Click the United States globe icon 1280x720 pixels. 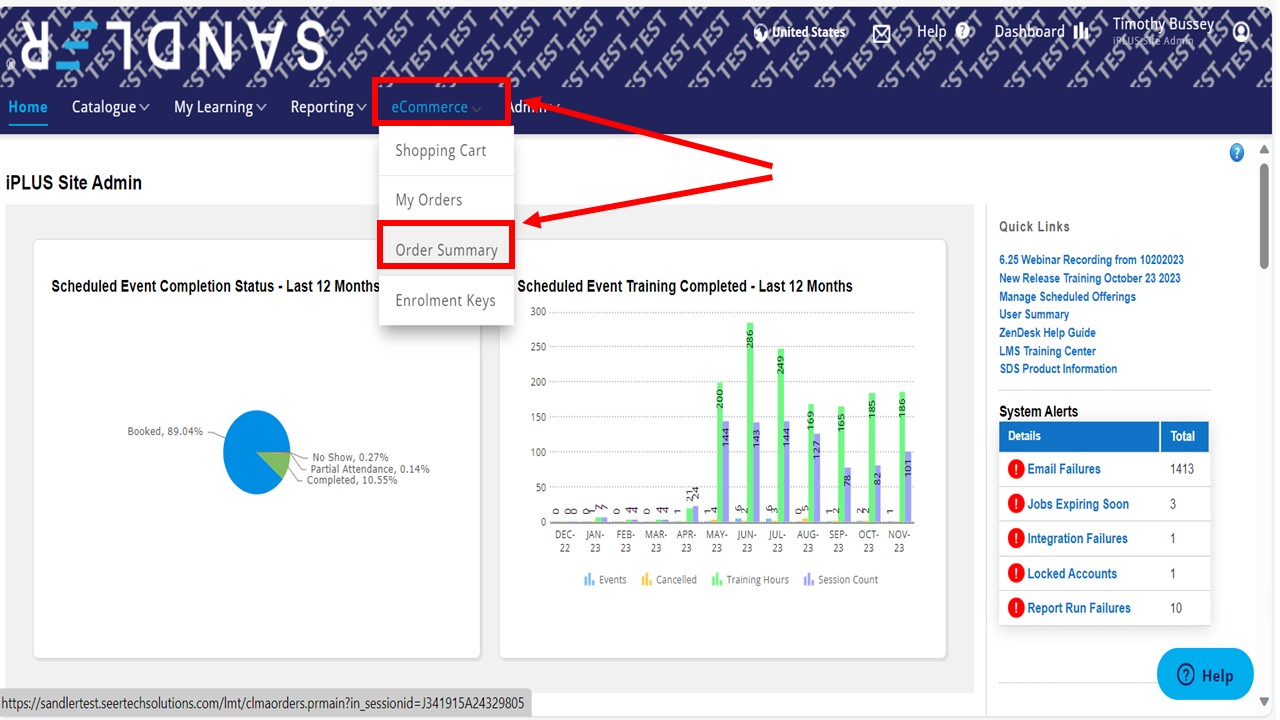[x=760, y=32]
